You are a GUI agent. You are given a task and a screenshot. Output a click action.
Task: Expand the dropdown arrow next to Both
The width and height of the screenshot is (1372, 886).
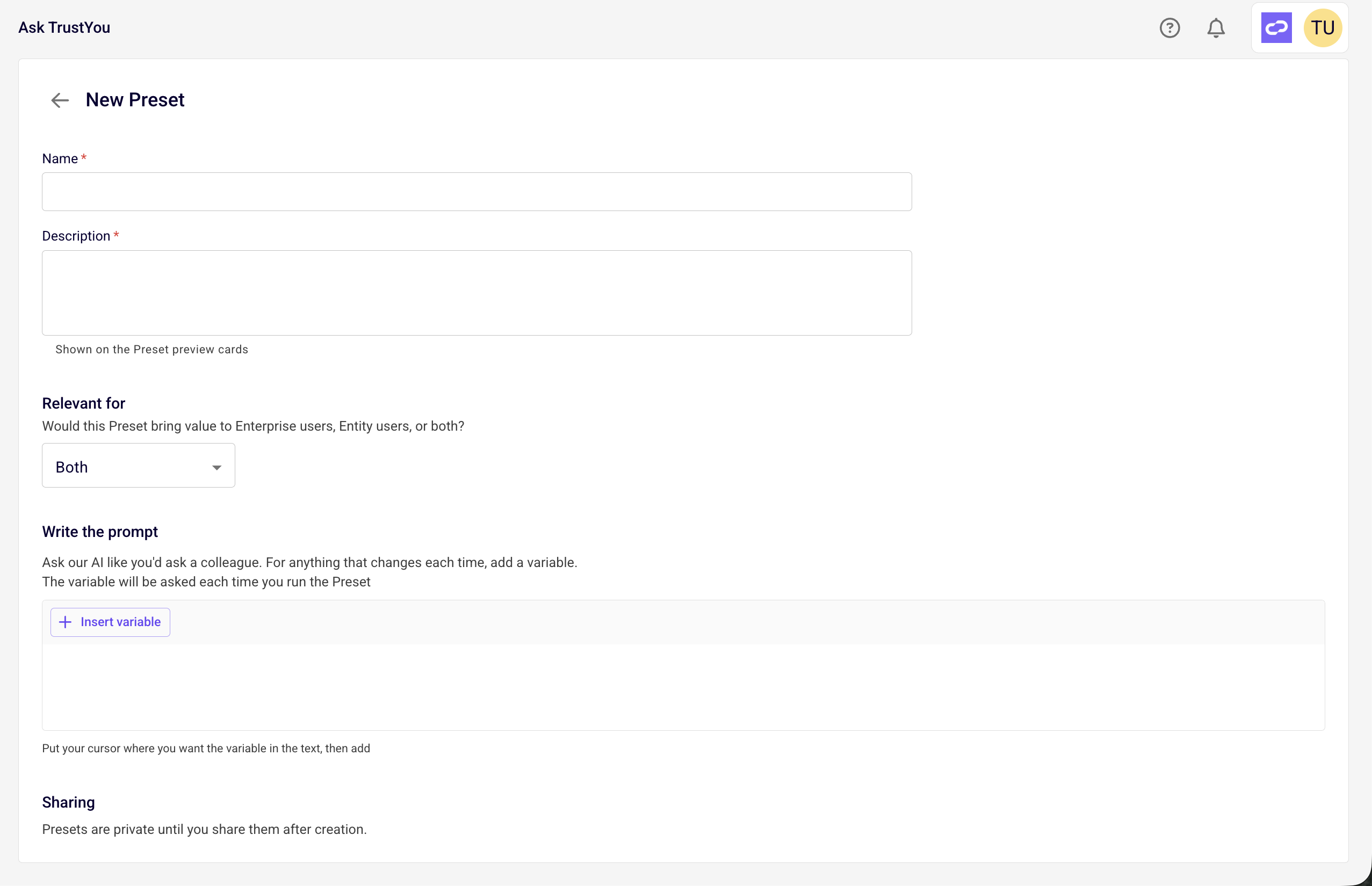[216, 467]
